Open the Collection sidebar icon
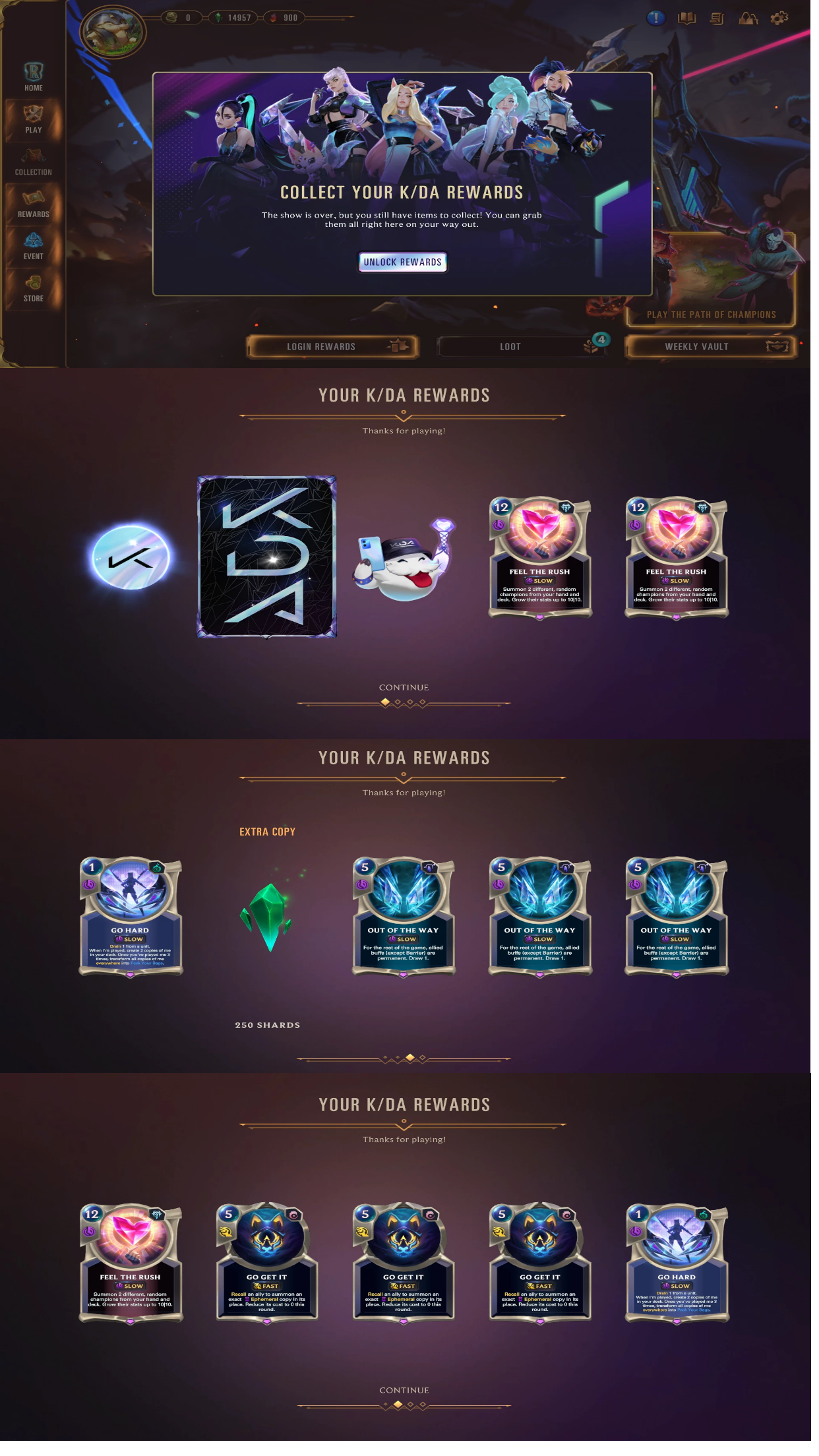The height and width of the screenshot is (1456, 819). pos(33,162)
